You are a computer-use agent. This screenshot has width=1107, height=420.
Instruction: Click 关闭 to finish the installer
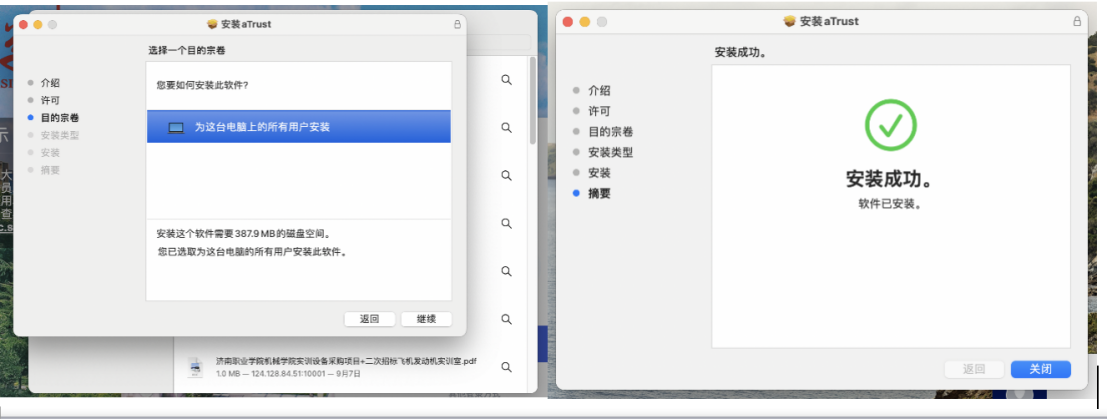coord(1041,369)
